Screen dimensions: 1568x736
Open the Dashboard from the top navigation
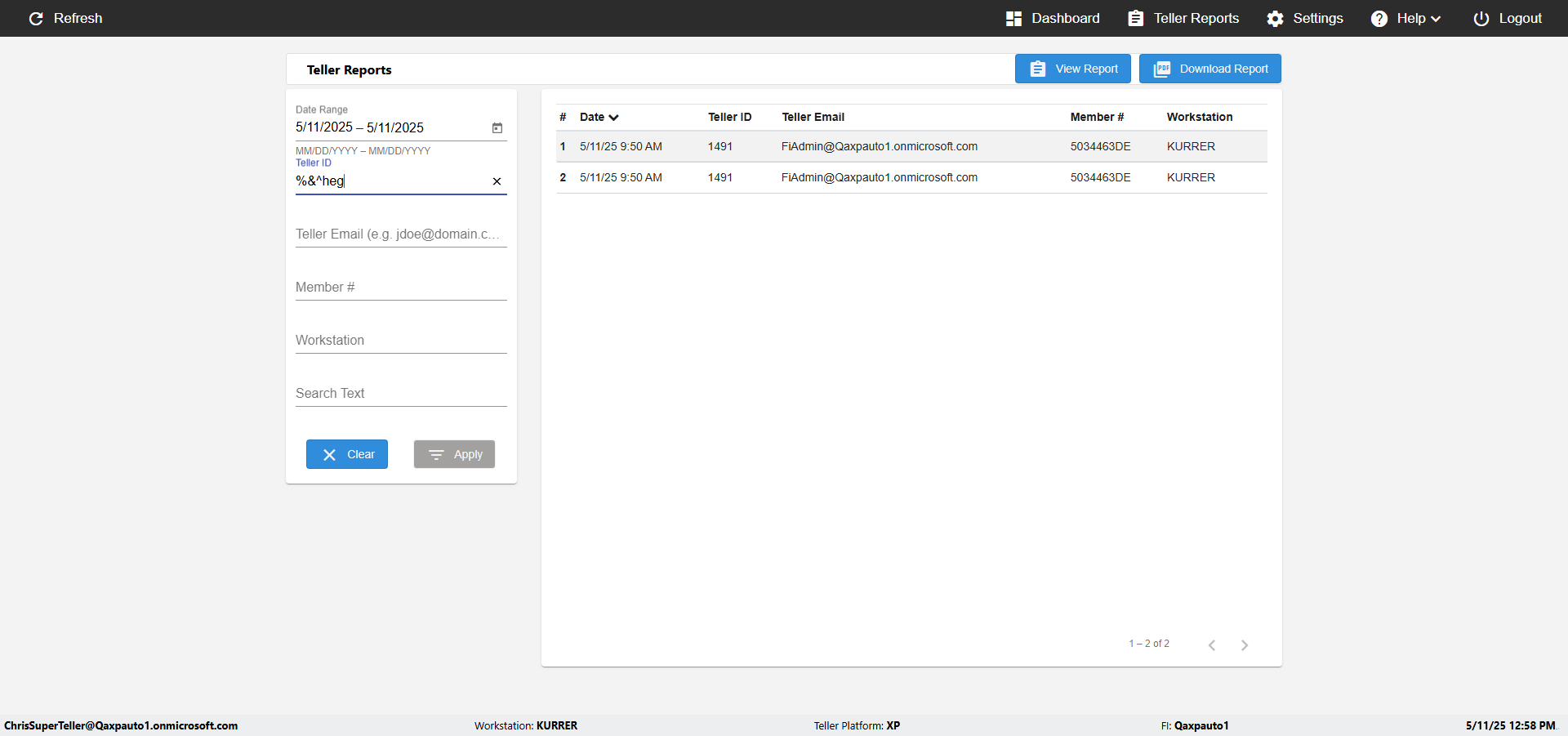coord(1053,18)
